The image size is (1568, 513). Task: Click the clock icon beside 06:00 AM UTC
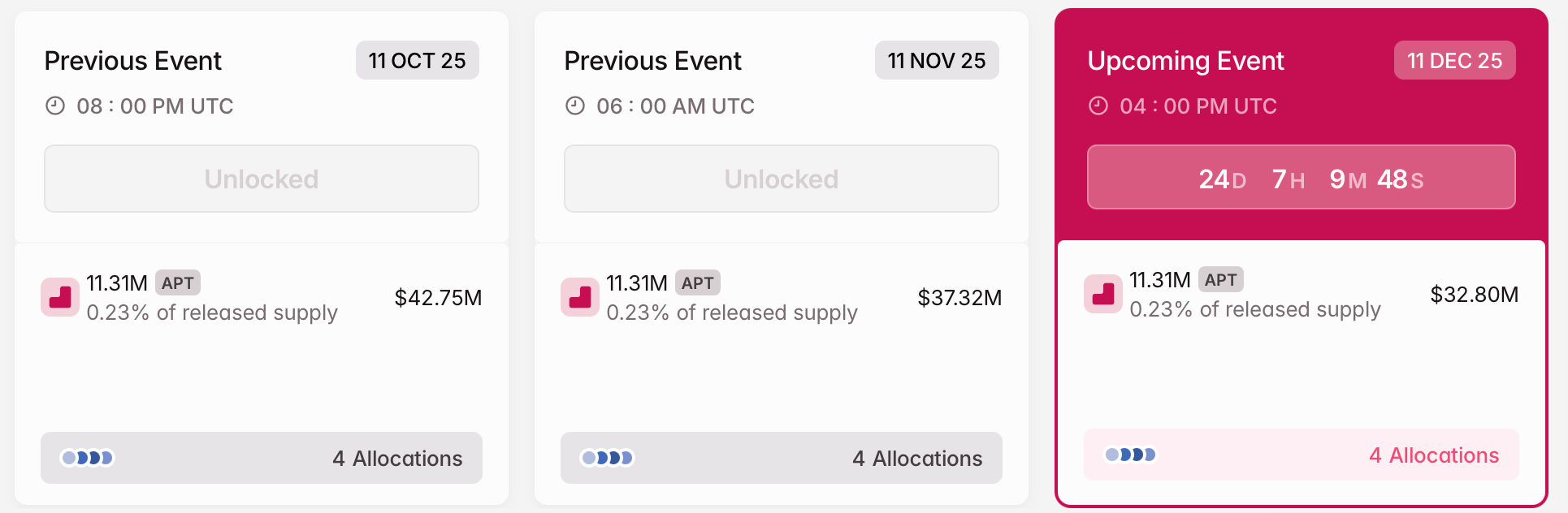[574, 106]
